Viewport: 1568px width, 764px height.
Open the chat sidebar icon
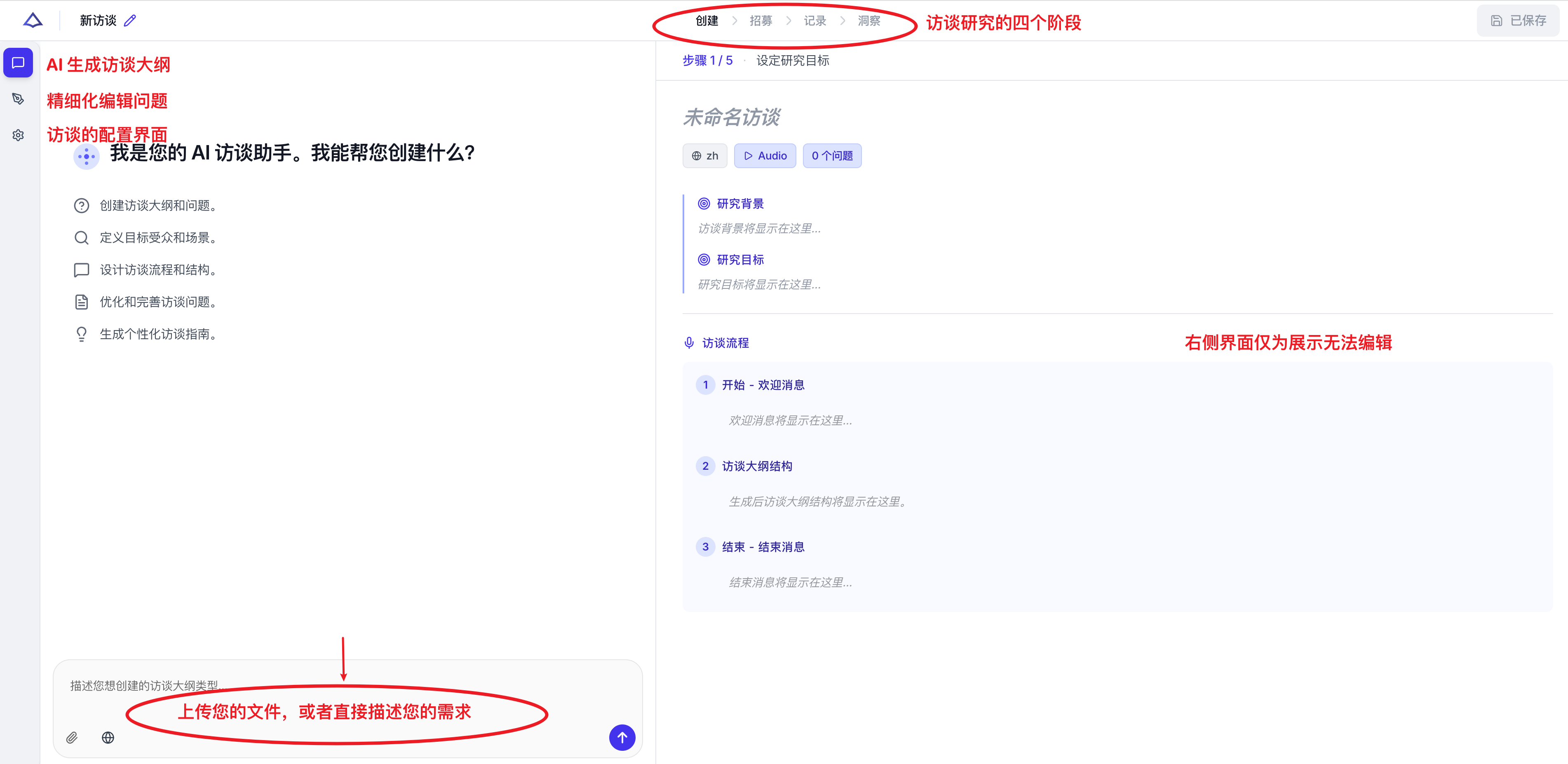[18, 63]
